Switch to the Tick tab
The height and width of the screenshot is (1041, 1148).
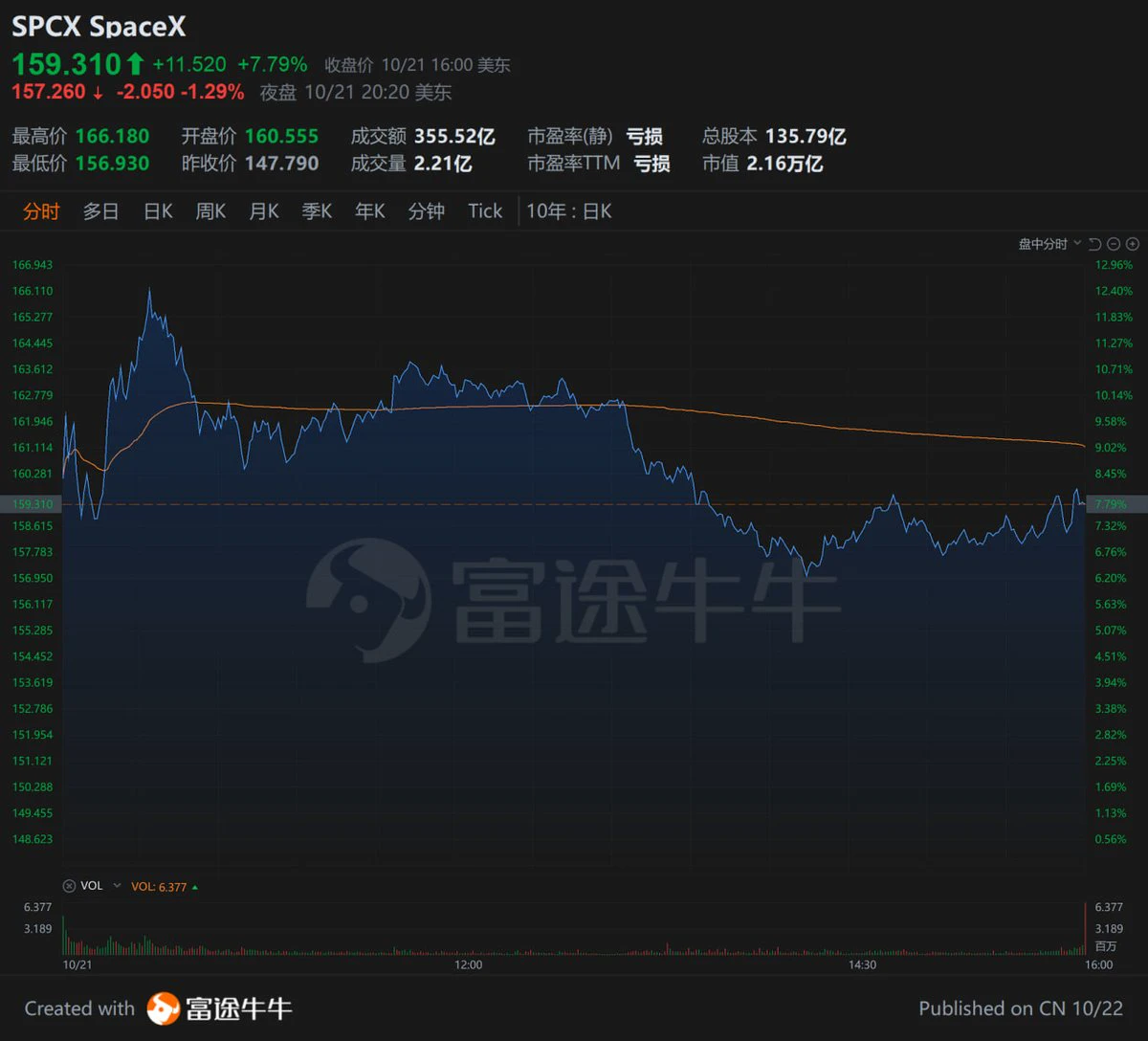tap(485, 211)
